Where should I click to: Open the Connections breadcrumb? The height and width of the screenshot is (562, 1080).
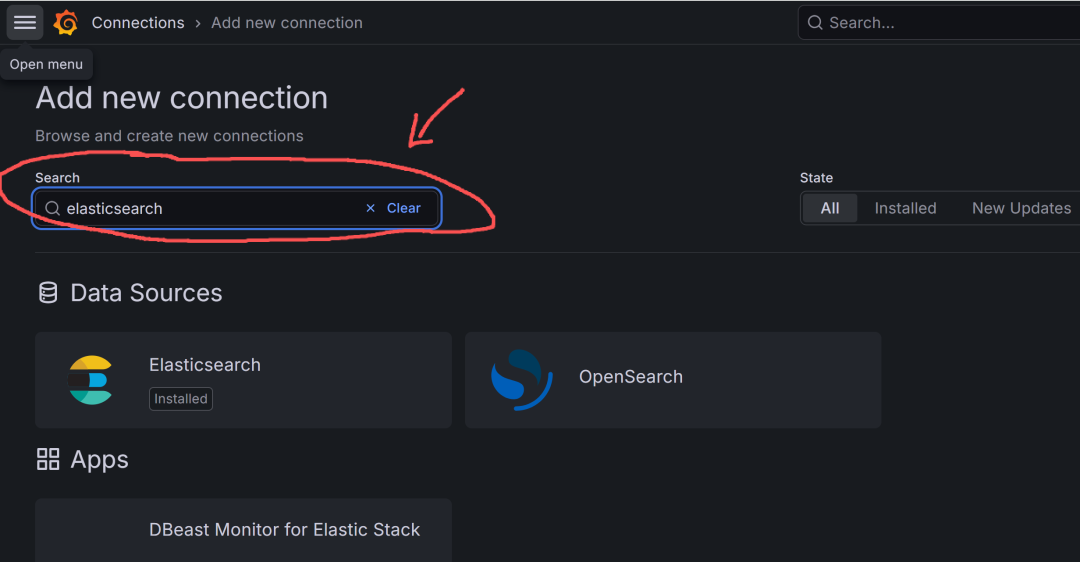pyautogui.click(x=138, y=23)
